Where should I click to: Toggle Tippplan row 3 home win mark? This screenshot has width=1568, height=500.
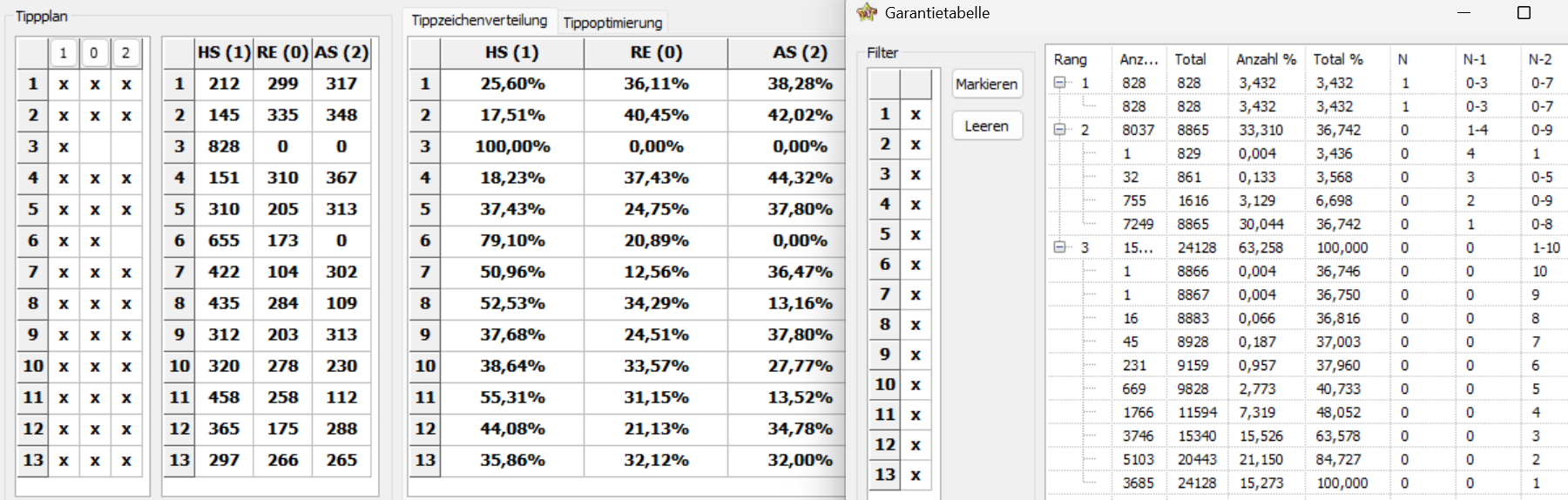(64, 146)
